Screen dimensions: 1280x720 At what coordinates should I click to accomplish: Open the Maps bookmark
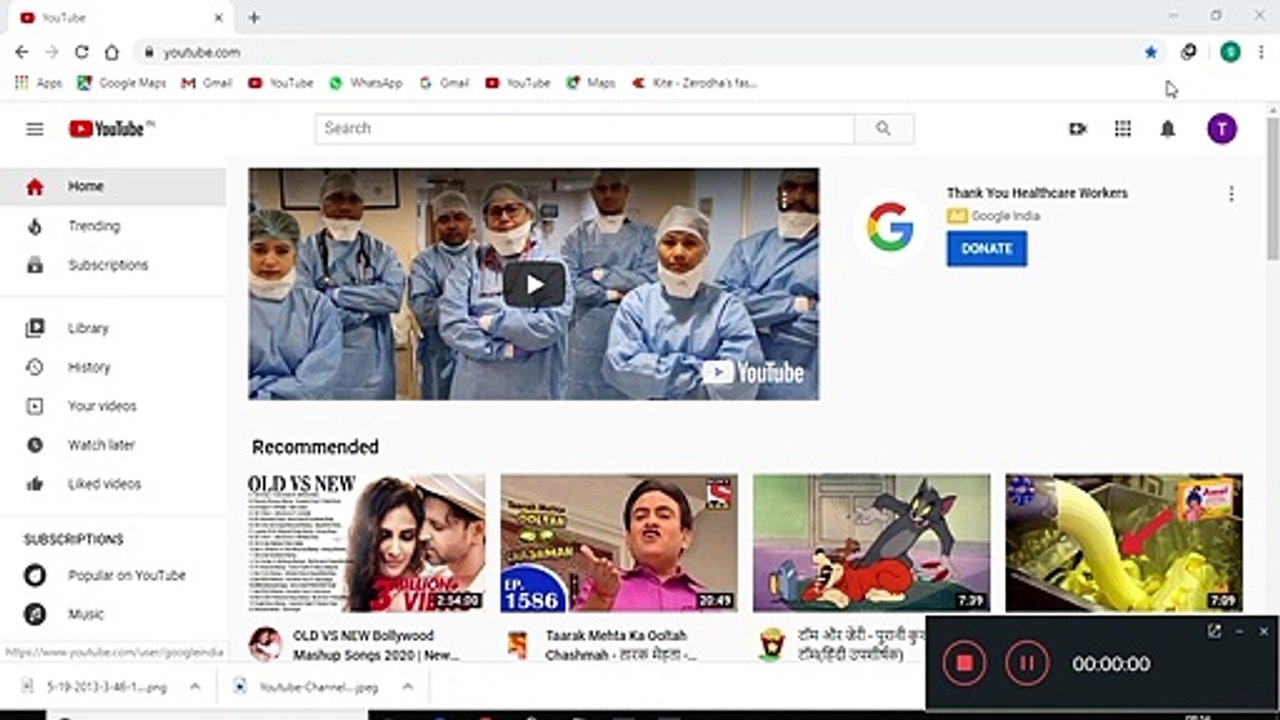[591, 83]
